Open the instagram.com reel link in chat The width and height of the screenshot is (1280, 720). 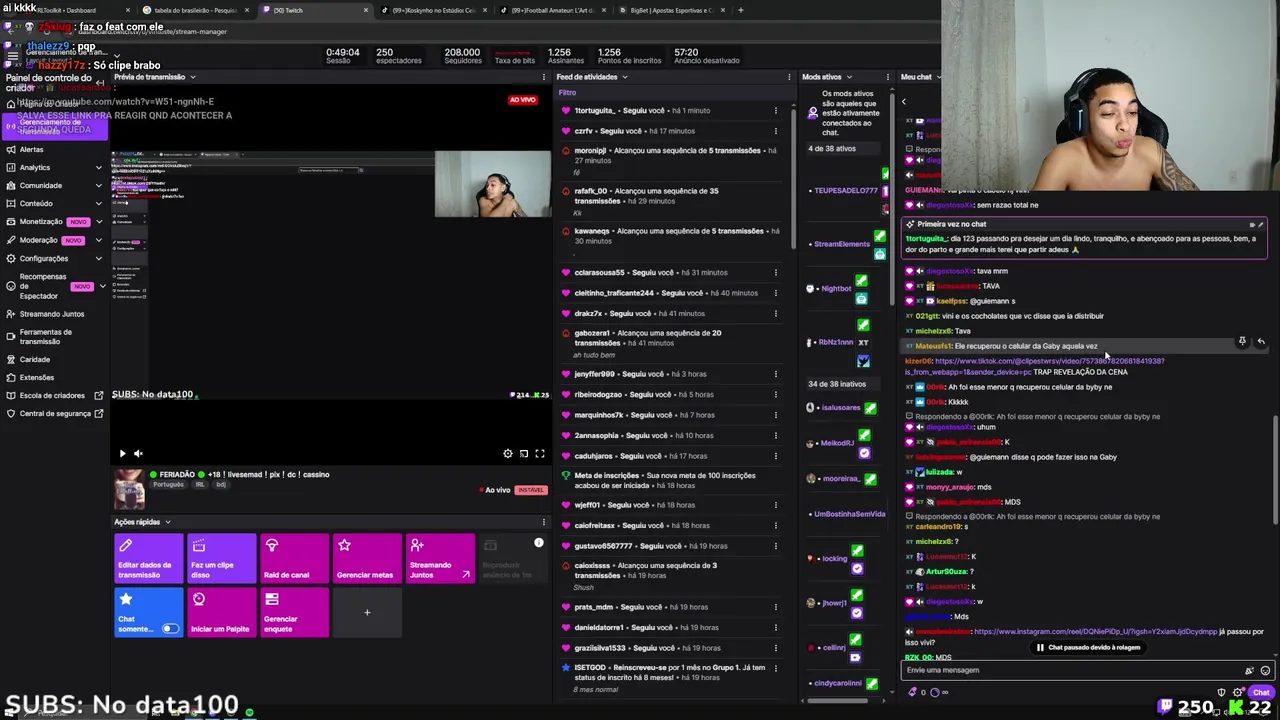(1095, 632)
